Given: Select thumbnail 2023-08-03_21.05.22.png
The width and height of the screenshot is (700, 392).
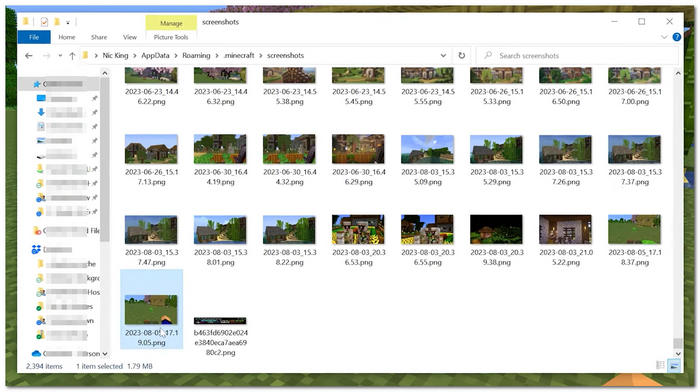Looking at the screenshot, I should tap(566, 229).
